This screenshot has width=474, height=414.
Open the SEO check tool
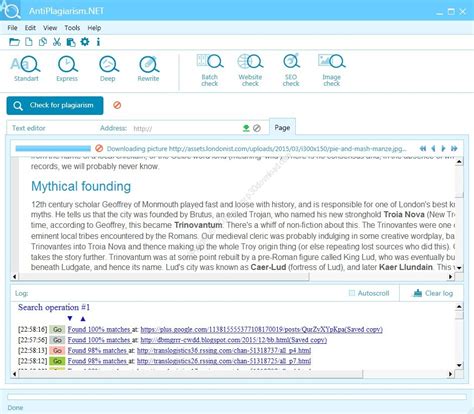point(291,70)
